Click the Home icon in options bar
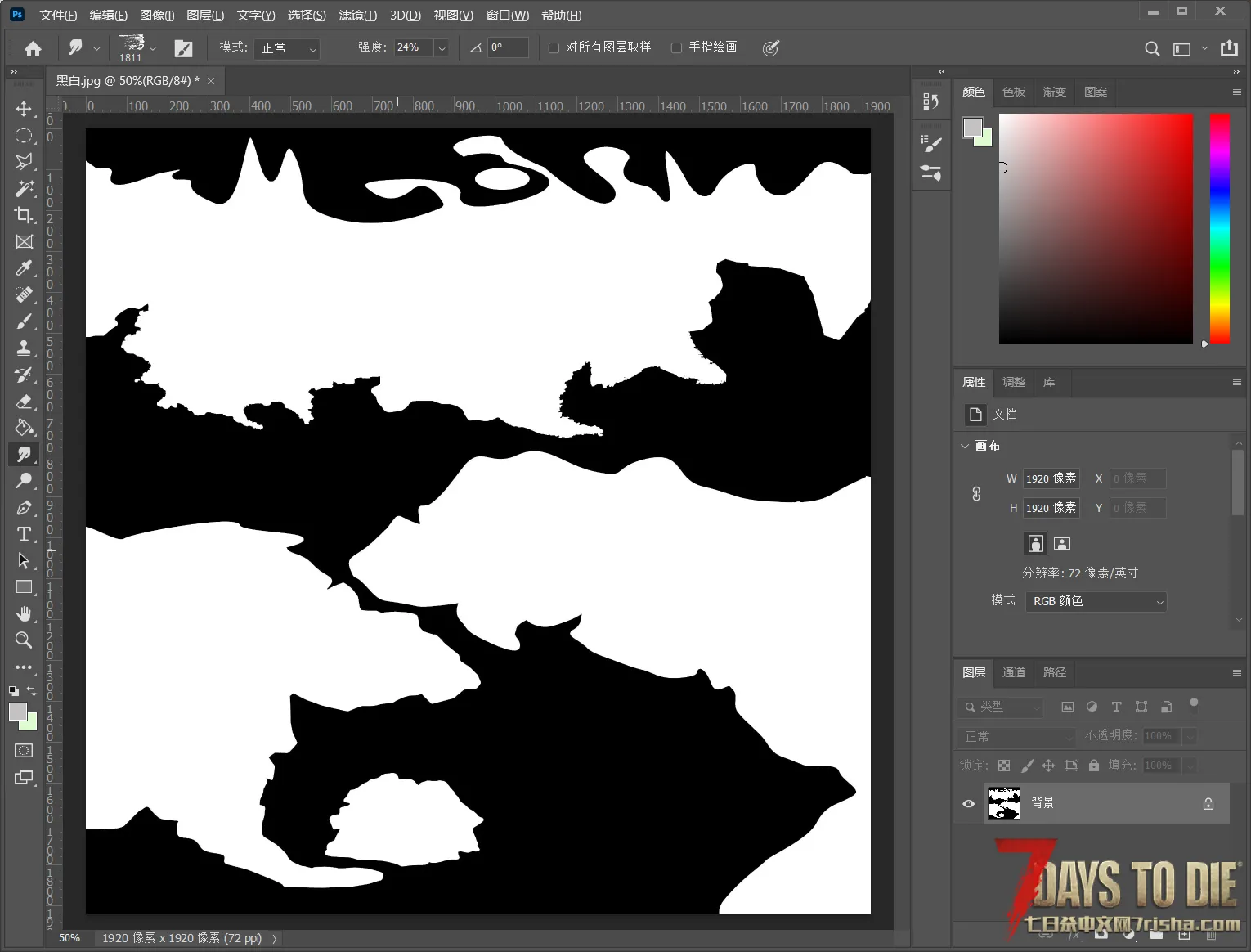The height and width of the screenshot is (952, 1251). [33, 48]
